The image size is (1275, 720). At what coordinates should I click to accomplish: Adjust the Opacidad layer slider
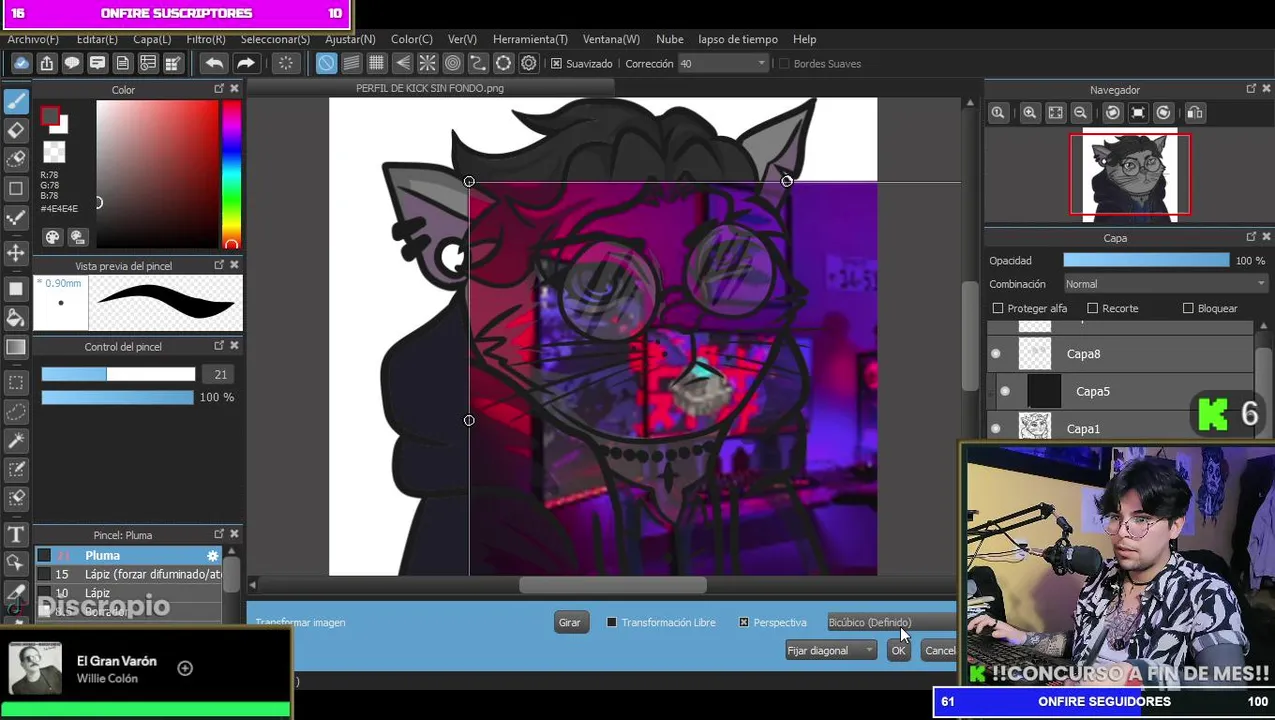point(1146,260)
